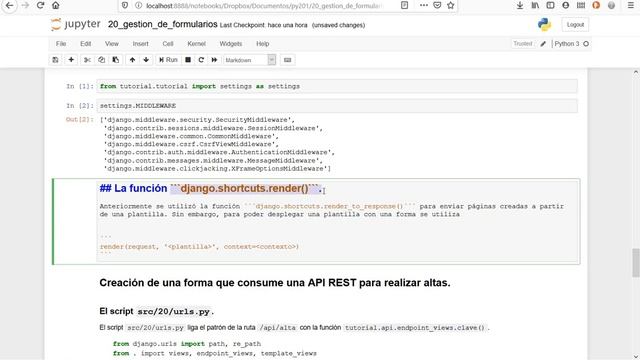Paste cells below icon
640x360 pixels.
pos(116,60)
